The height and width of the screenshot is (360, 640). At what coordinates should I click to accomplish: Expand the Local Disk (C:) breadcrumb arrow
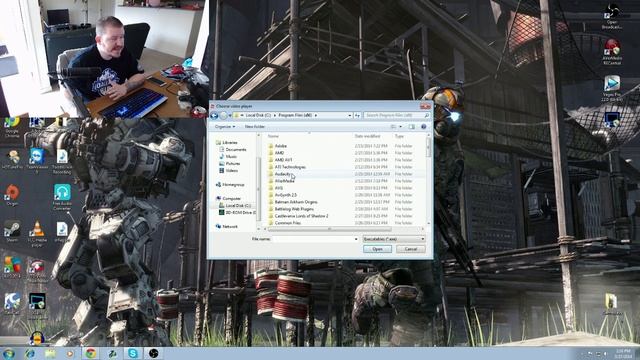pyautogui.click(x=274, y=116)
